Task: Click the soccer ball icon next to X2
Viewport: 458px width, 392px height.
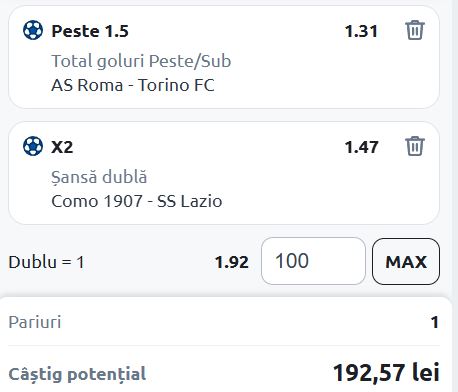Action: point(33,146)
